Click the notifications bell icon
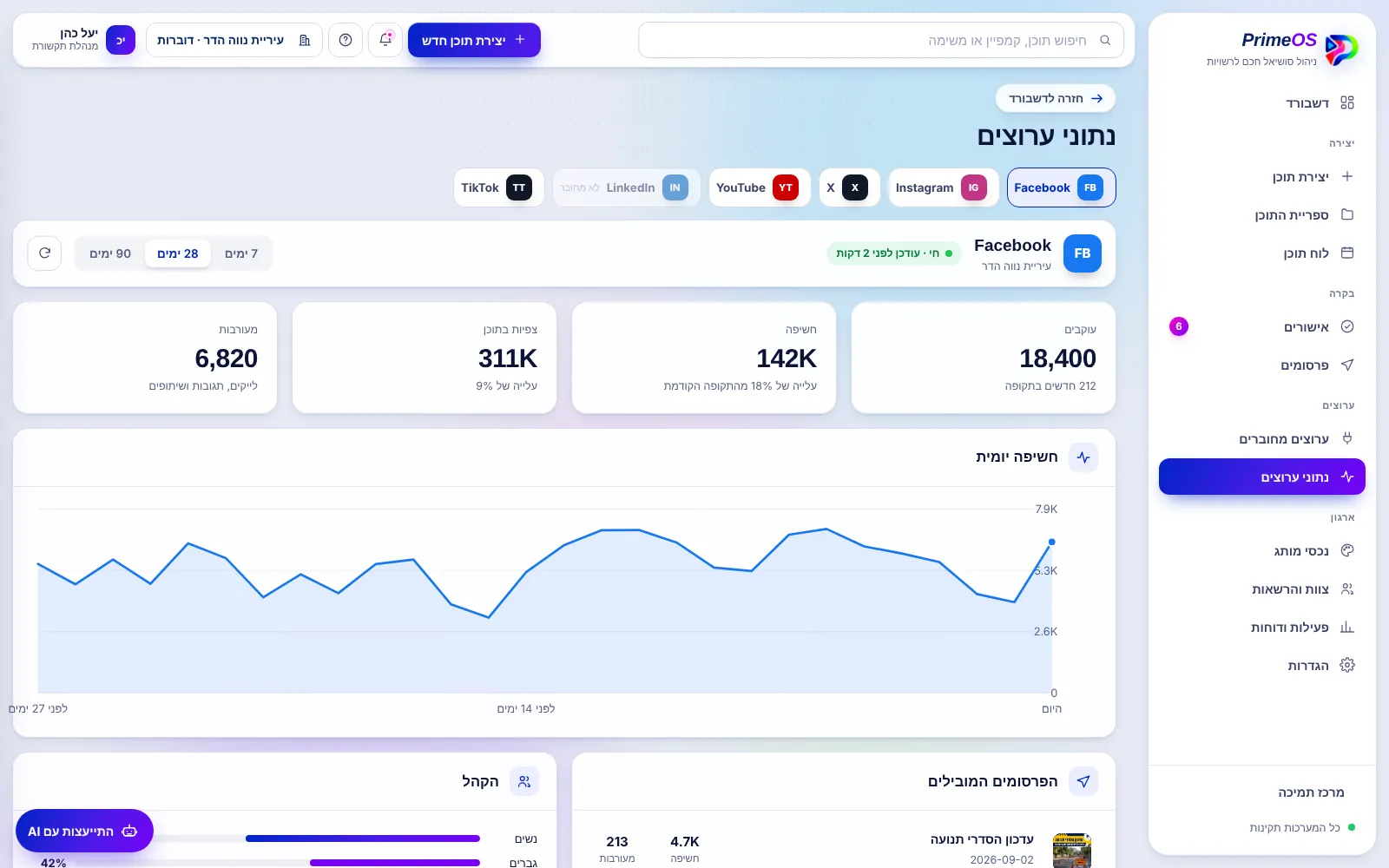Image resolution: width=1389 pixels, height=868 pixels. [385, 40]
